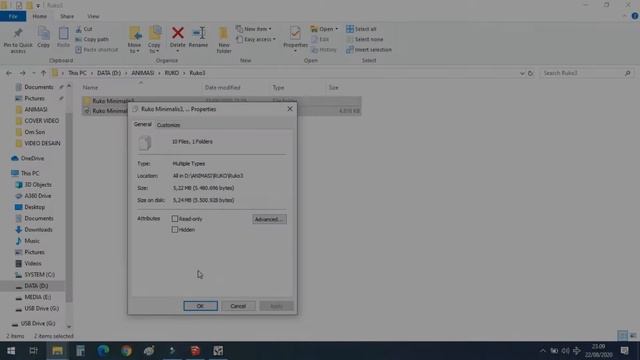
Task: Open 3D Objects in navigation pane
Action: [x=33, y=184]
